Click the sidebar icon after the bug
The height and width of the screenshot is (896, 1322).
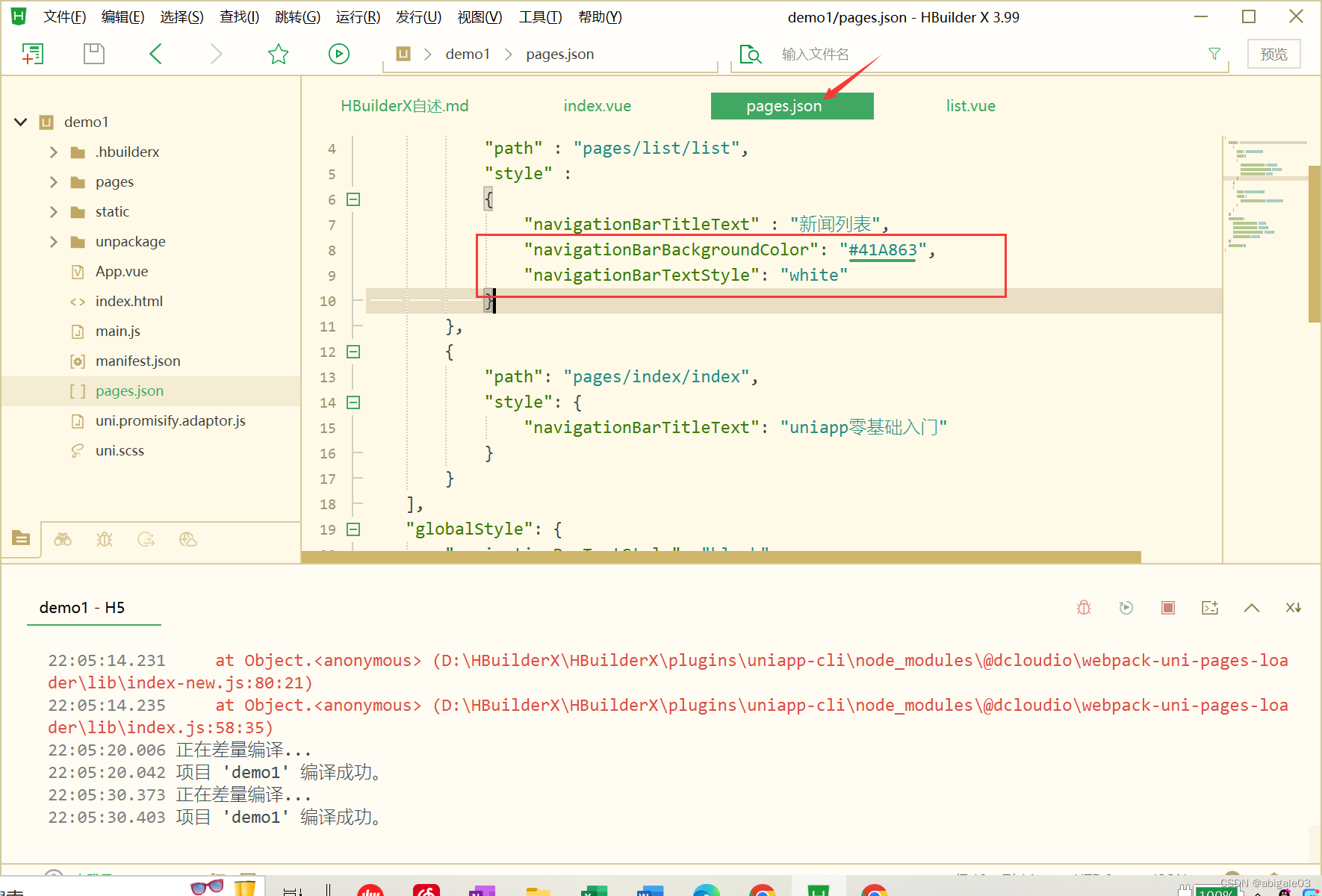[146, 539]
